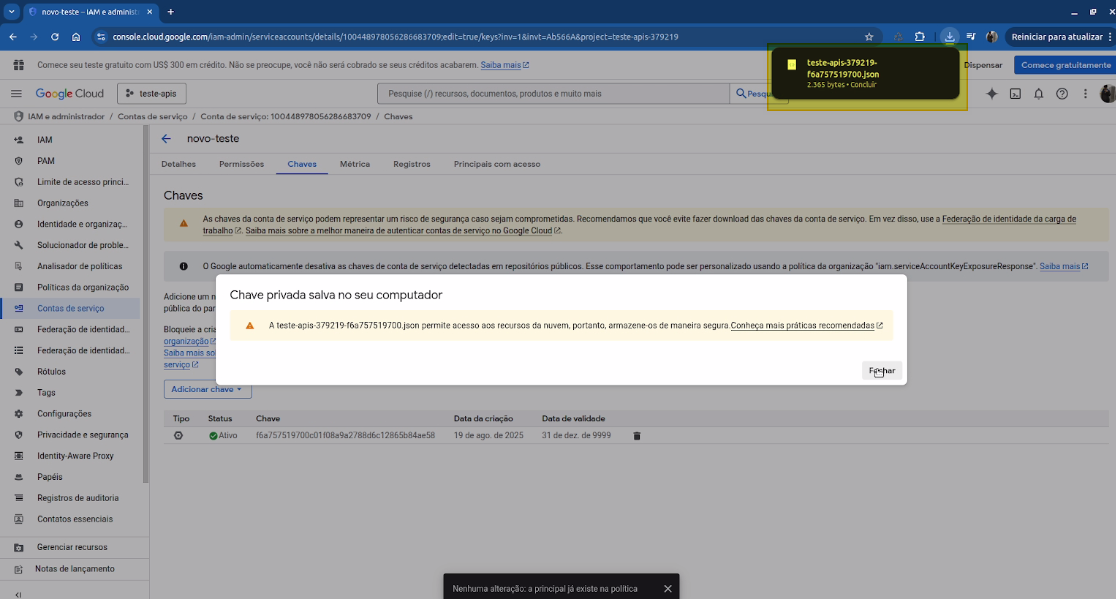1116x599 pixels.
Task: Delete key f6a757519700 with trash icon
Action: tap(637, 436)
